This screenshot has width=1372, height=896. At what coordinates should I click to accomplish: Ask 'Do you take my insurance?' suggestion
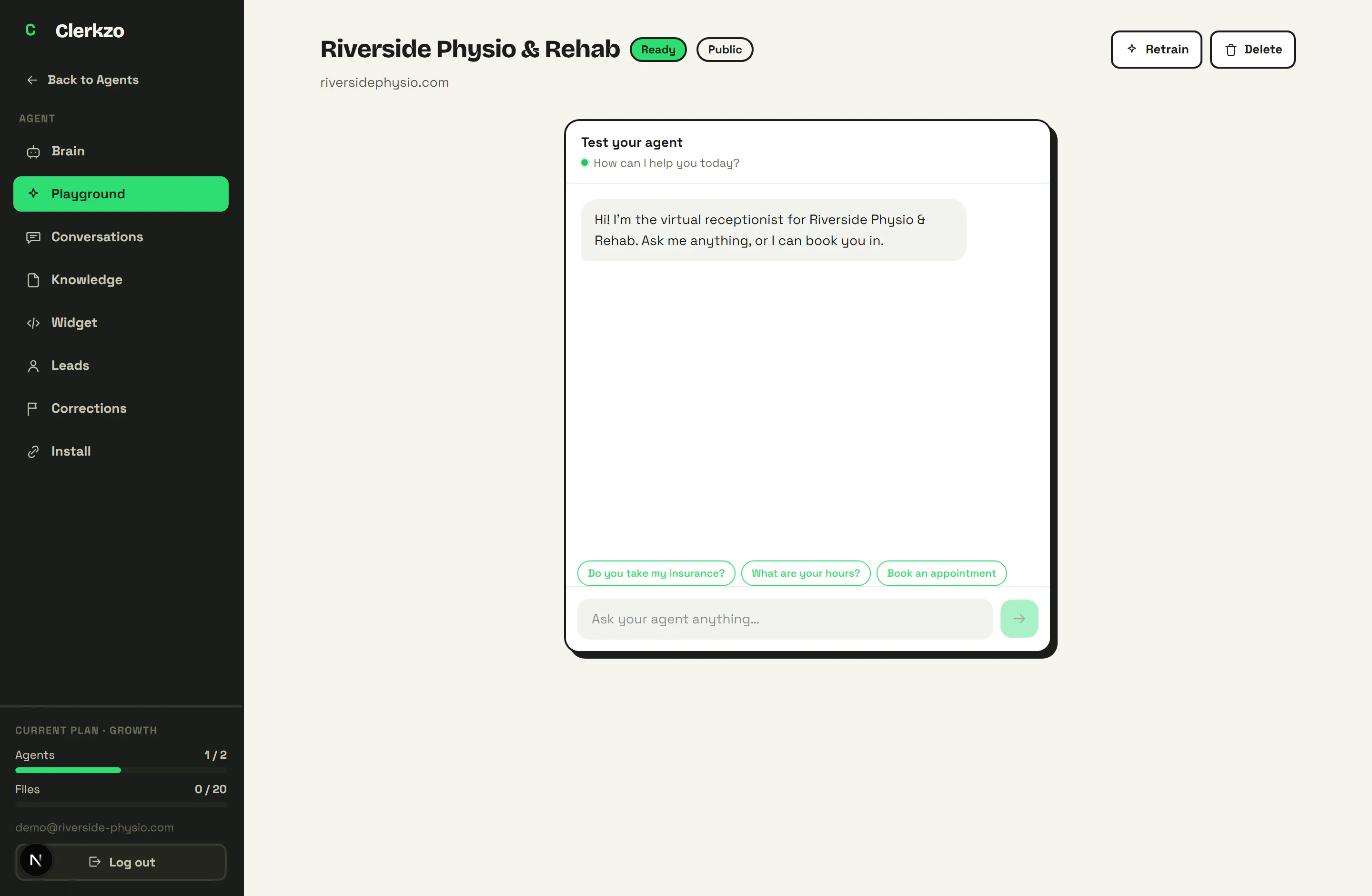(656, 573)
